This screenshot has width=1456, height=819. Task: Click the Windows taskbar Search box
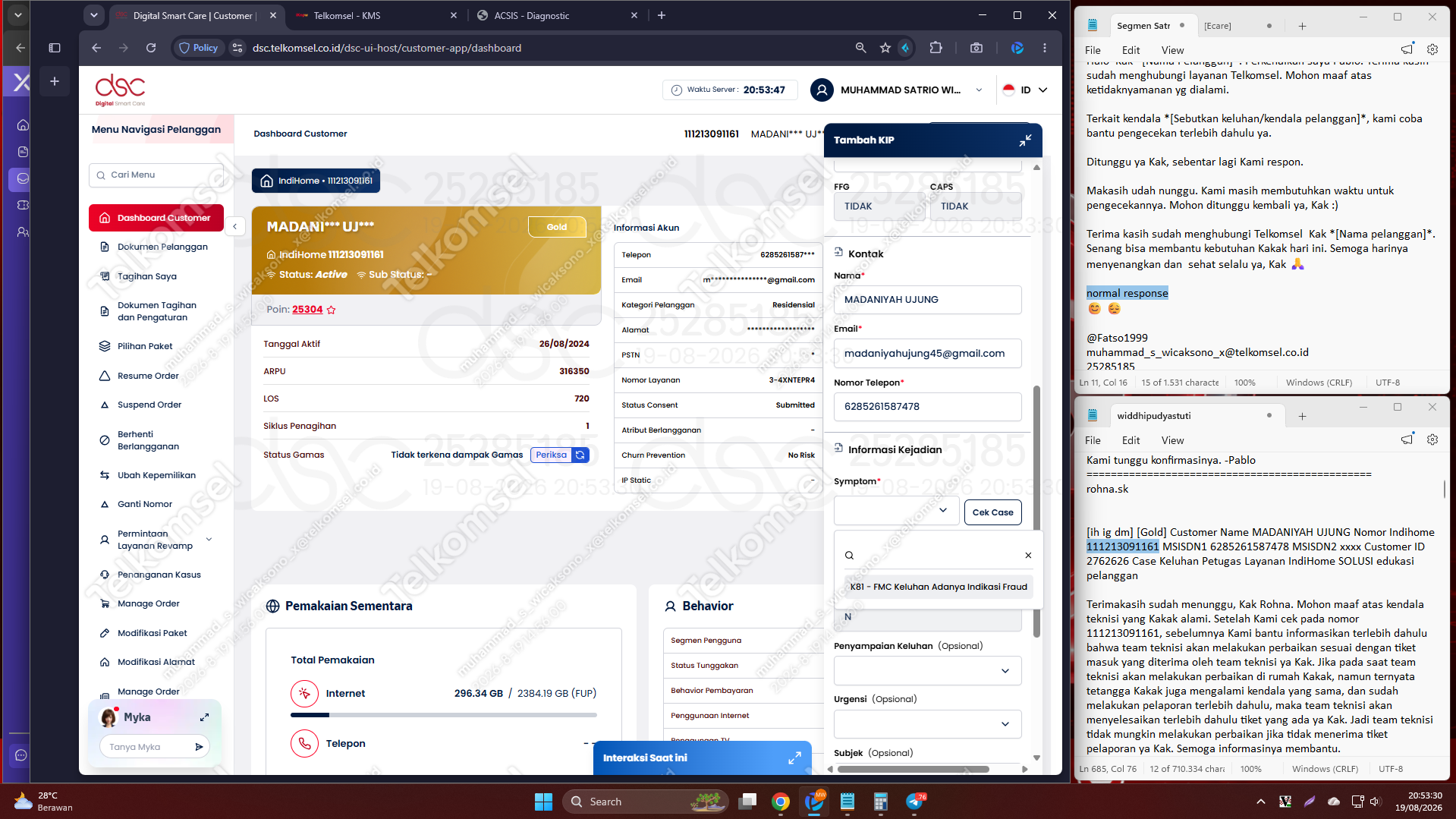[645, 802]
